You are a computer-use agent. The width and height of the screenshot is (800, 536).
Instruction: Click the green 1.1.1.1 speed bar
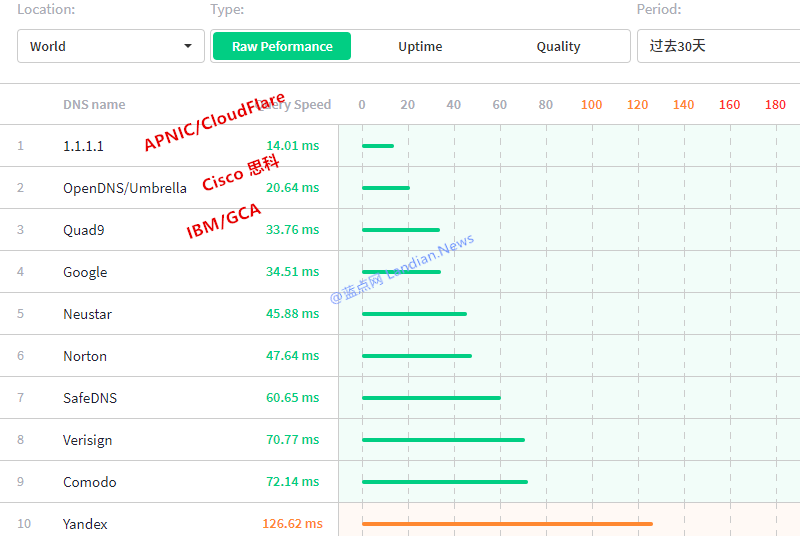[x=378, y=146]
